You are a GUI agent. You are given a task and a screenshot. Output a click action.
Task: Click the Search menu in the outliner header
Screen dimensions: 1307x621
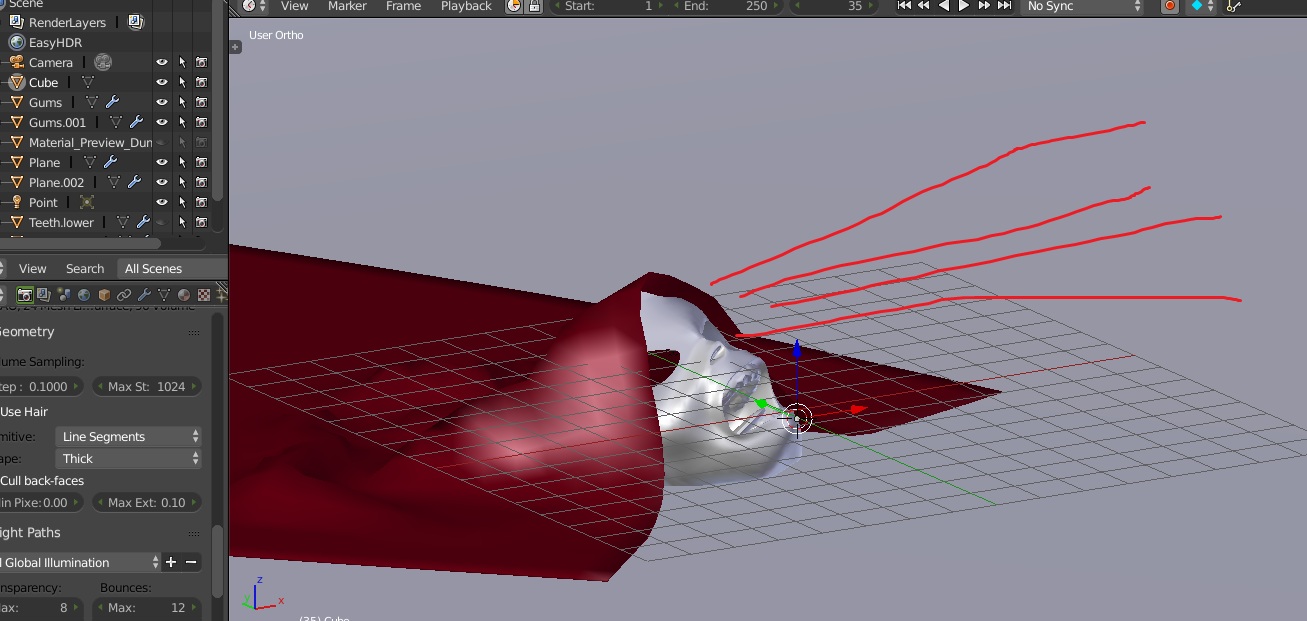[85, 268]
